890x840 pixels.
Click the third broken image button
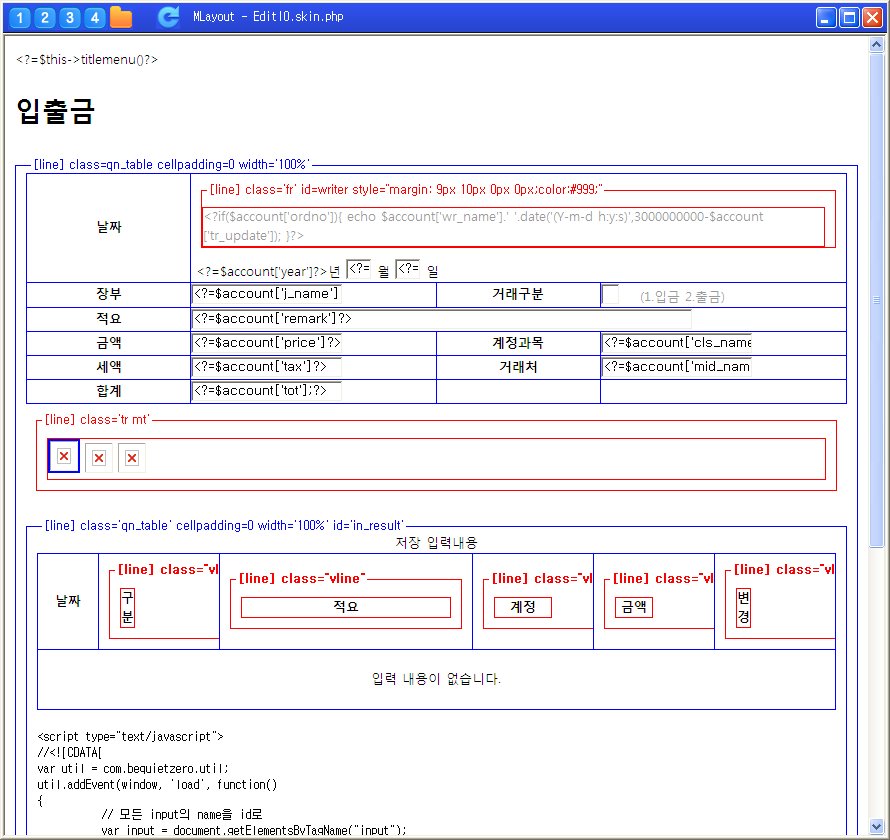click(x=131, y=458)
